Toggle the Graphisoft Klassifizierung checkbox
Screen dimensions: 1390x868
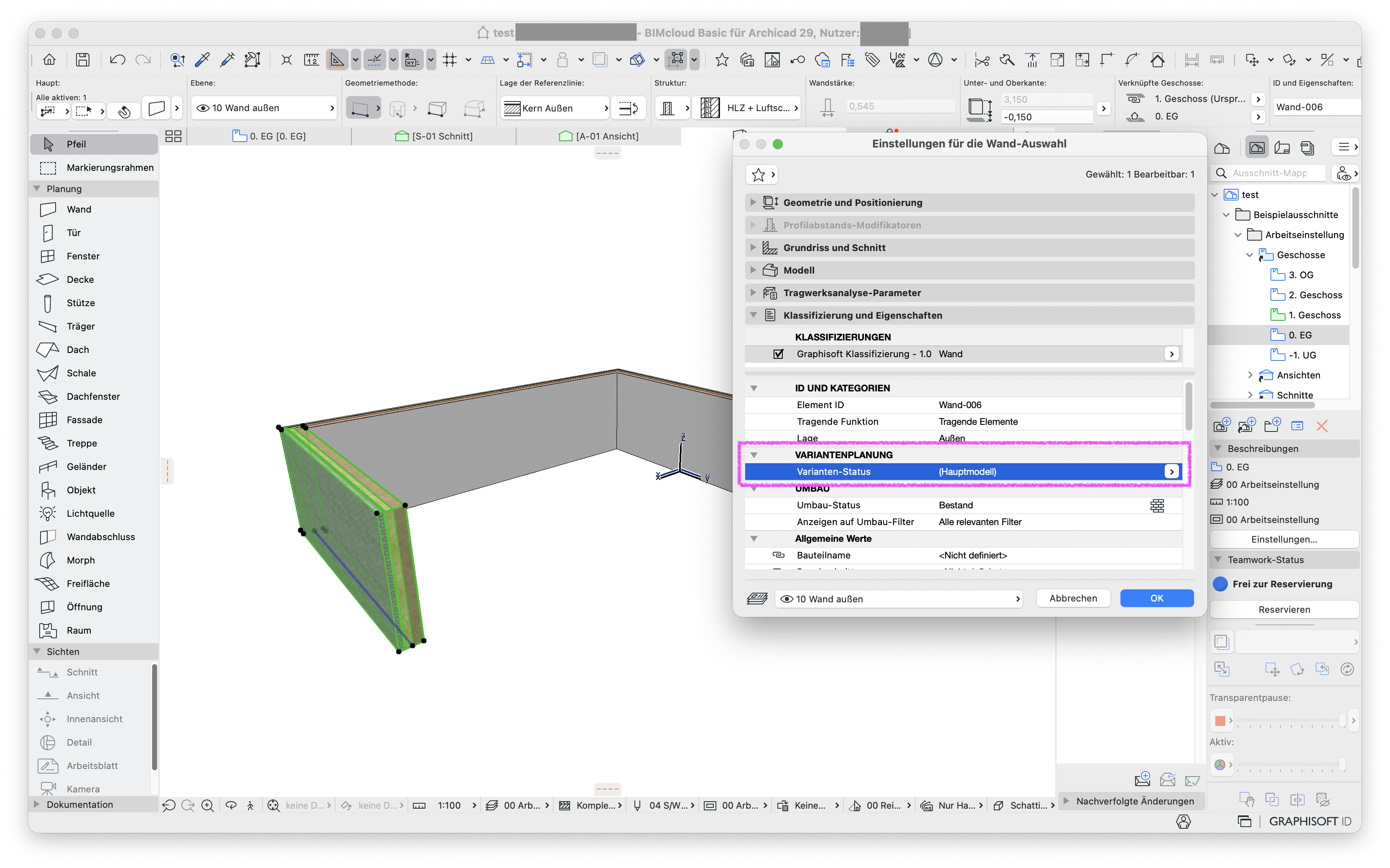(x=778, y=354)
